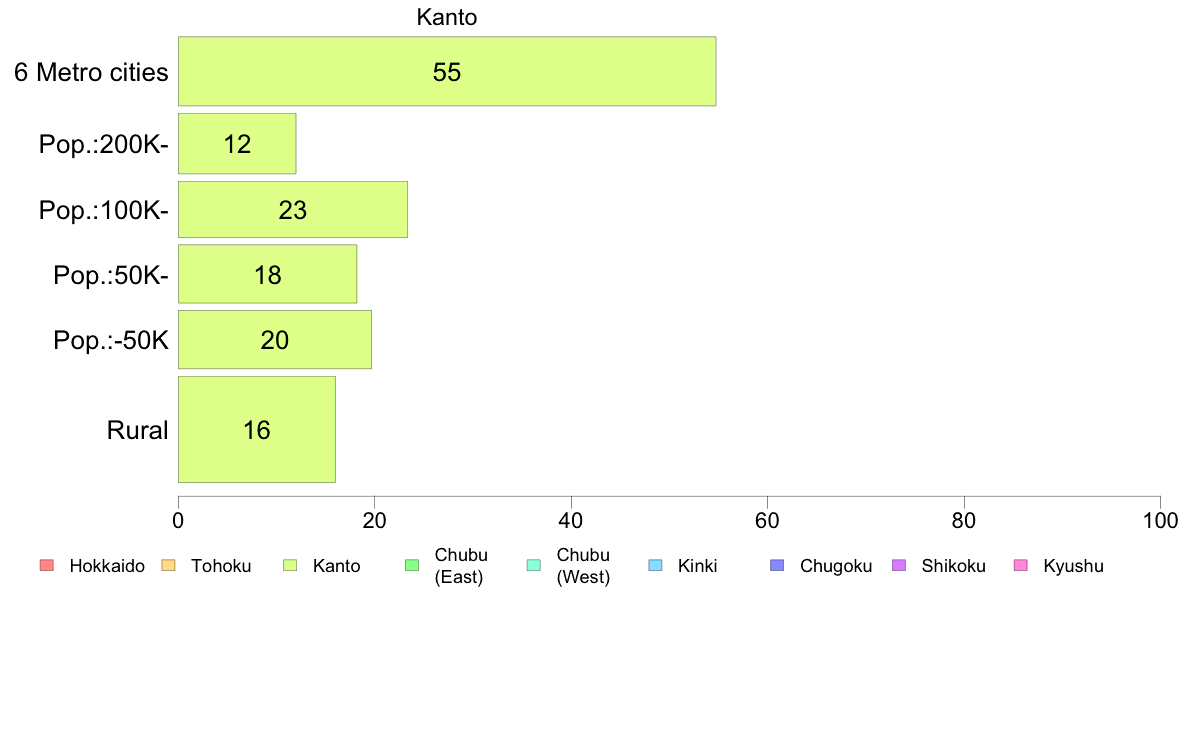The width and height of the screenshot is (1188, 736).
Task: Click the Kyushu legend label
Action: (x=1073, y=566)
